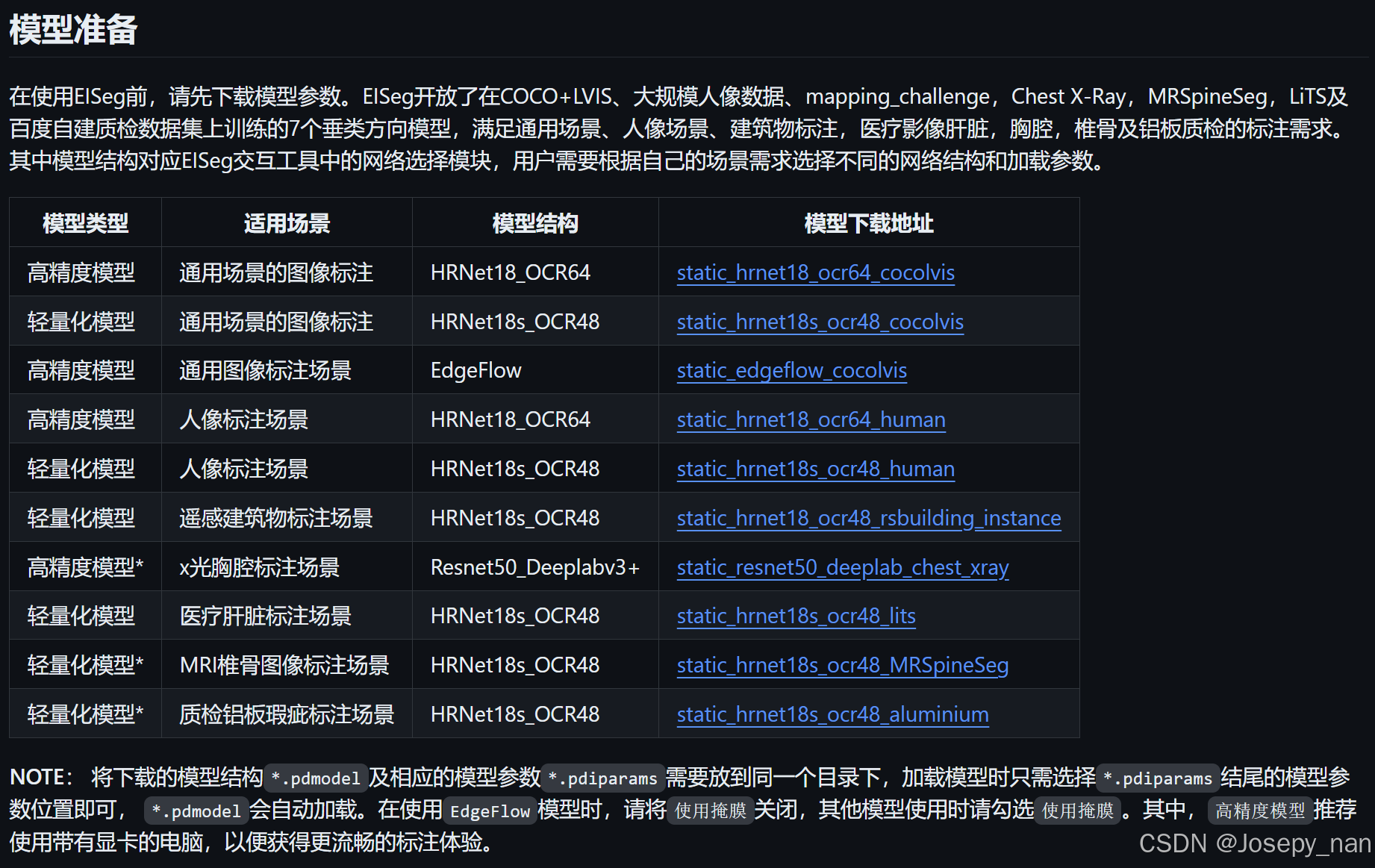Screen dimensions: 1375x868
Task: Open the static_hrnet18s_ocr48_aluminium download link
Action: coord(832,714)
